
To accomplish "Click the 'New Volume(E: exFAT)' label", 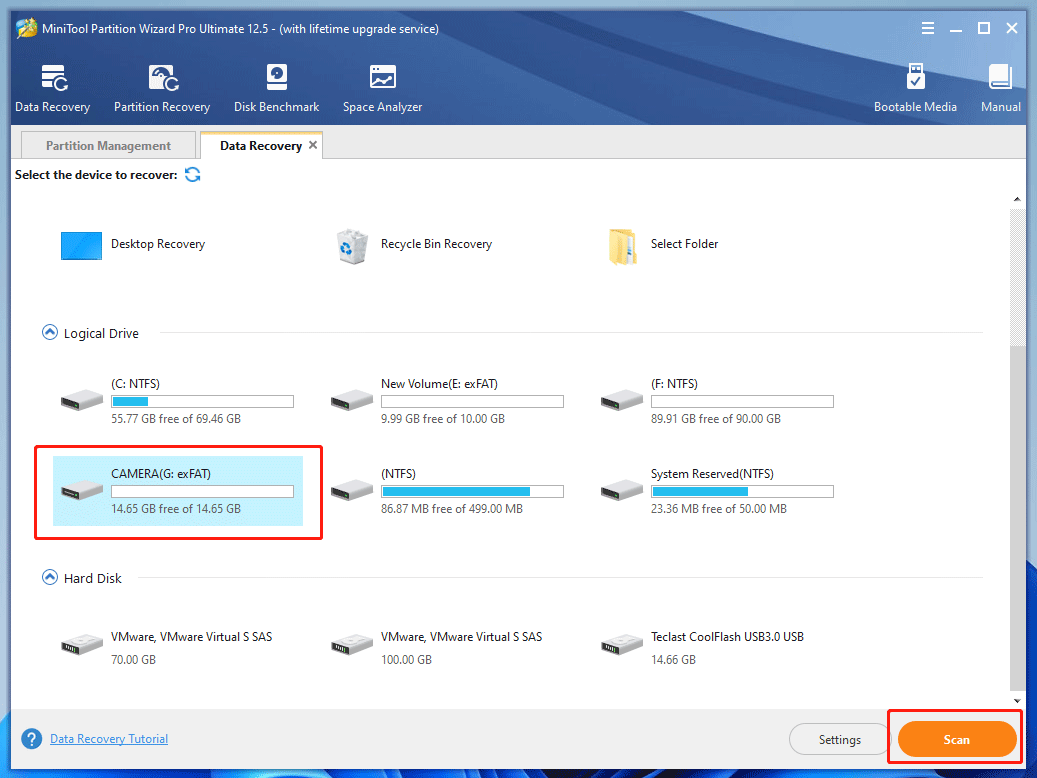I will click(x=439, y=384).
